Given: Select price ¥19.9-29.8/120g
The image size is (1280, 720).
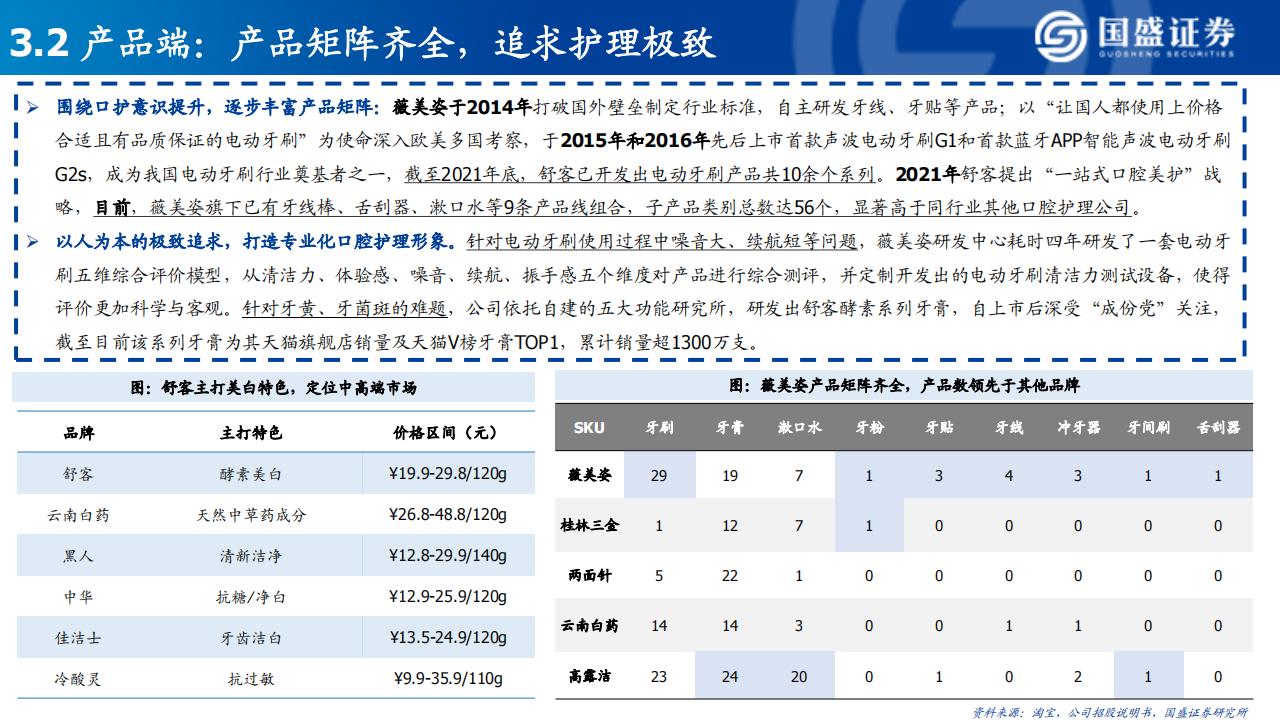Looking at the screenshot, I should (448, 475).
